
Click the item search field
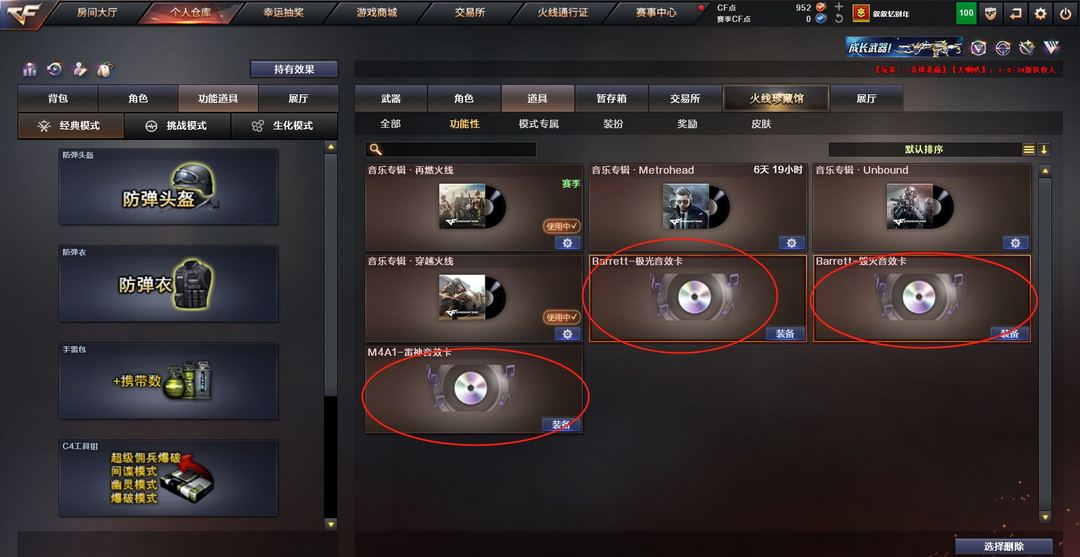[x=451, y=149]
